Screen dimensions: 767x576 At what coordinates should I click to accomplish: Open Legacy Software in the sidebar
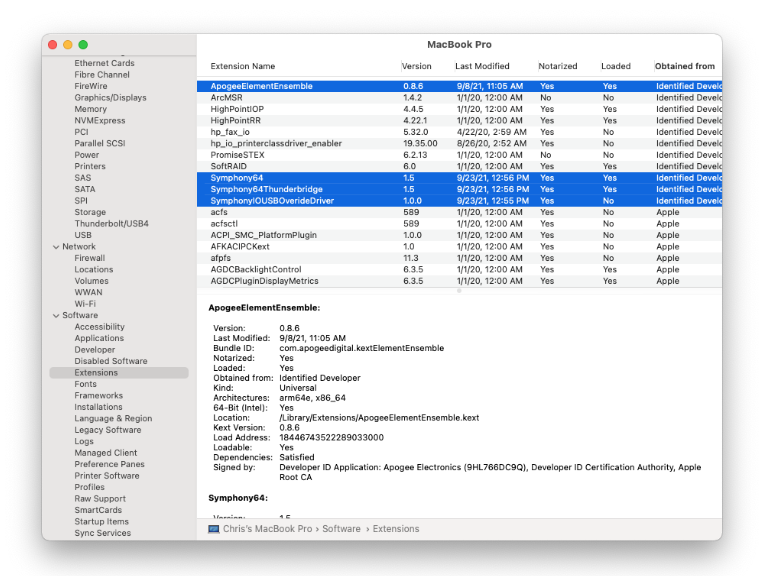coord(108,430)
